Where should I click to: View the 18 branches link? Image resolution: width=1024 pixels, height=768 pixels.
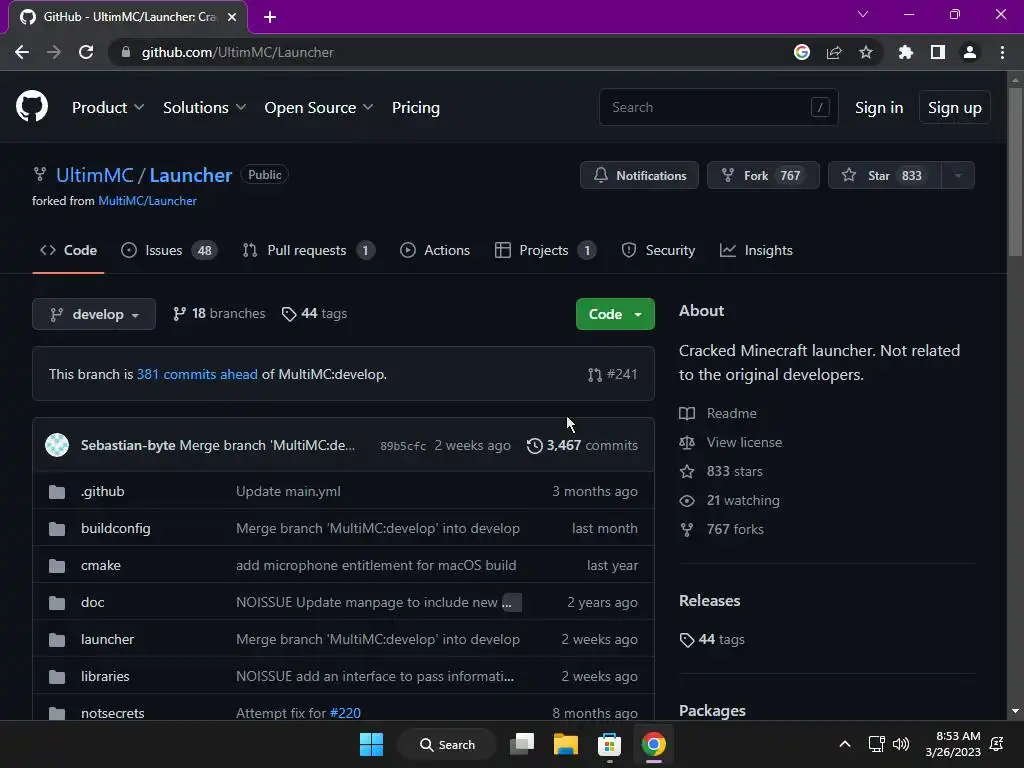[x=219, y=313]
